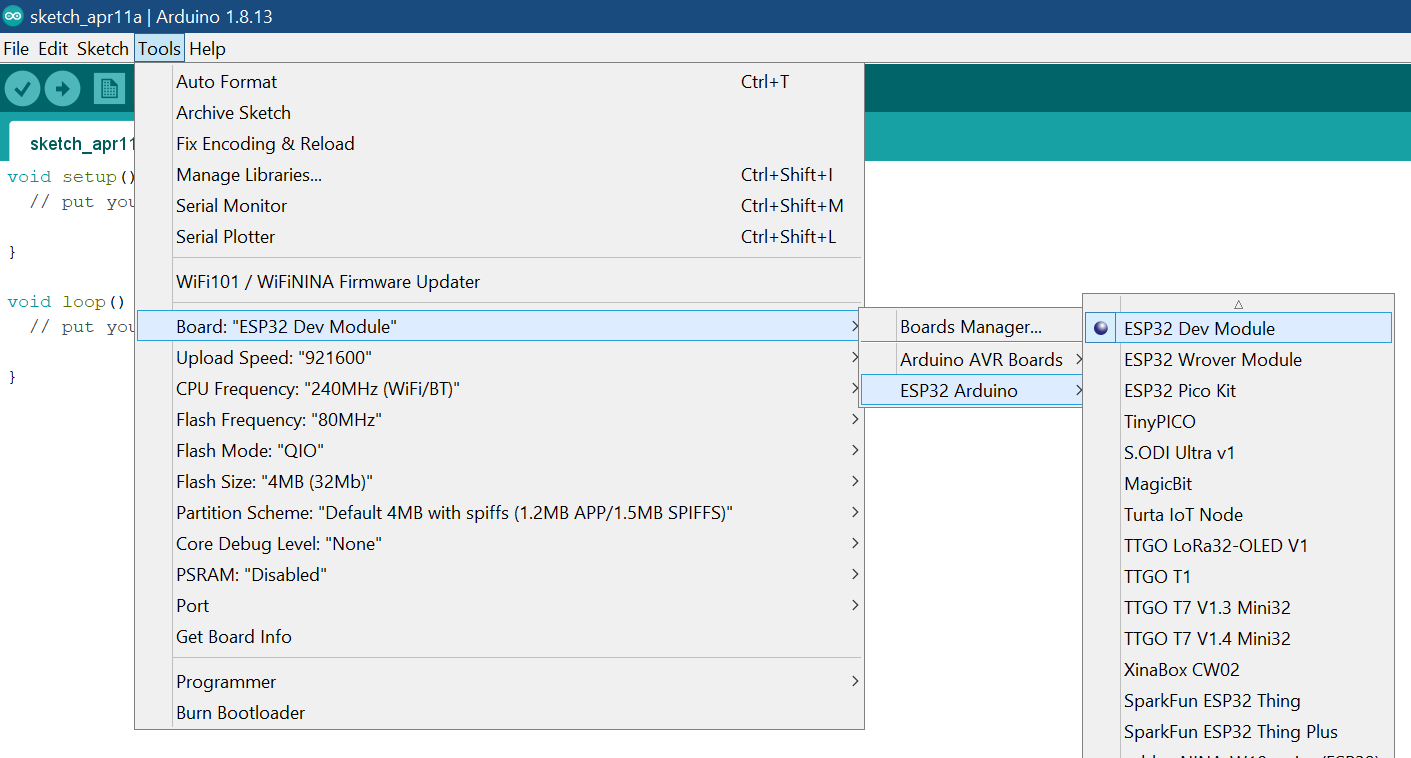Select the SparkFun ESP32 Thing Plus board
The height and width of the screenshot is (758, 1411).
click(1238, 732)
